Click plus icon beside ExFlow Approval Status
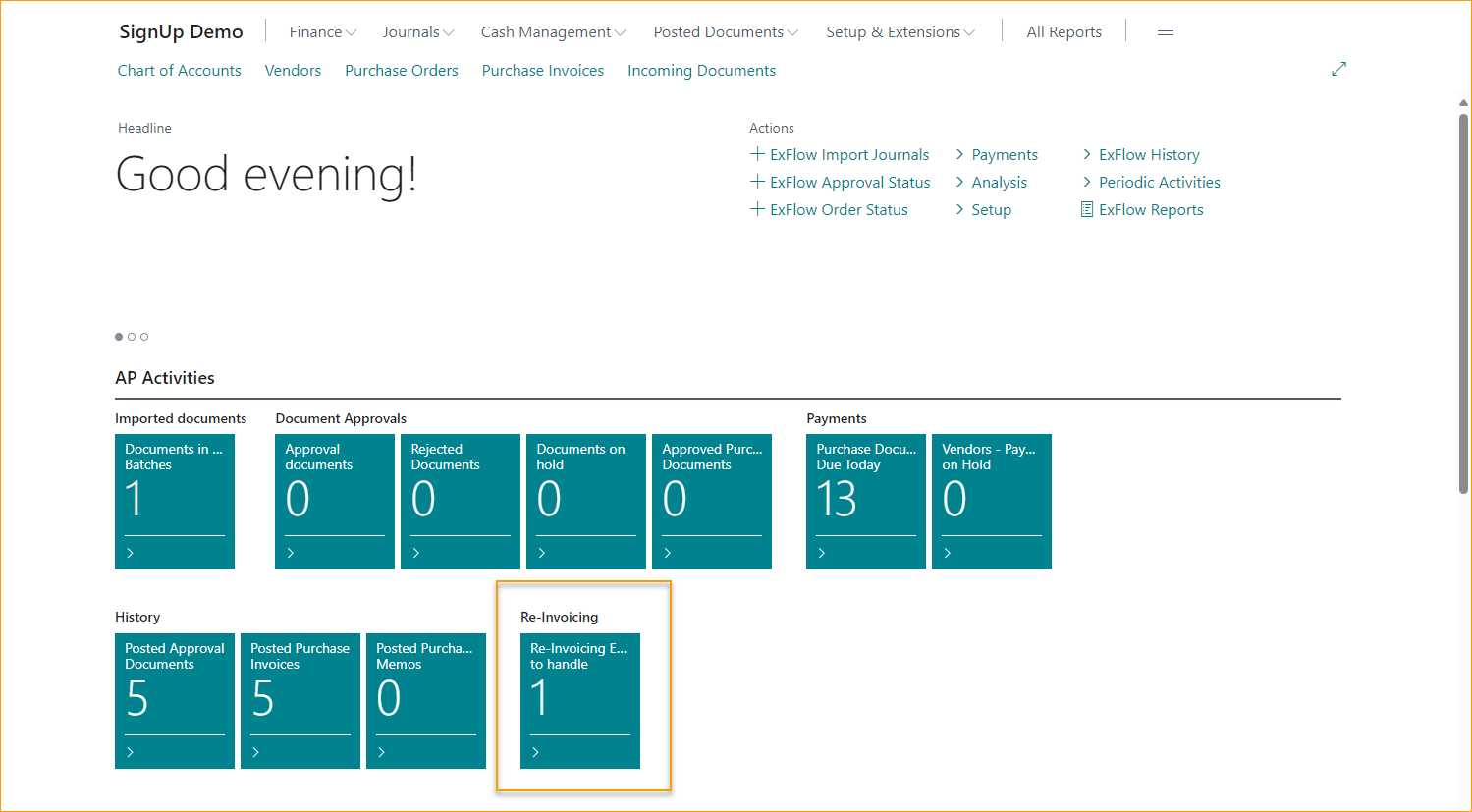This screenshot has width=1472, height=812. coord(757,182)
